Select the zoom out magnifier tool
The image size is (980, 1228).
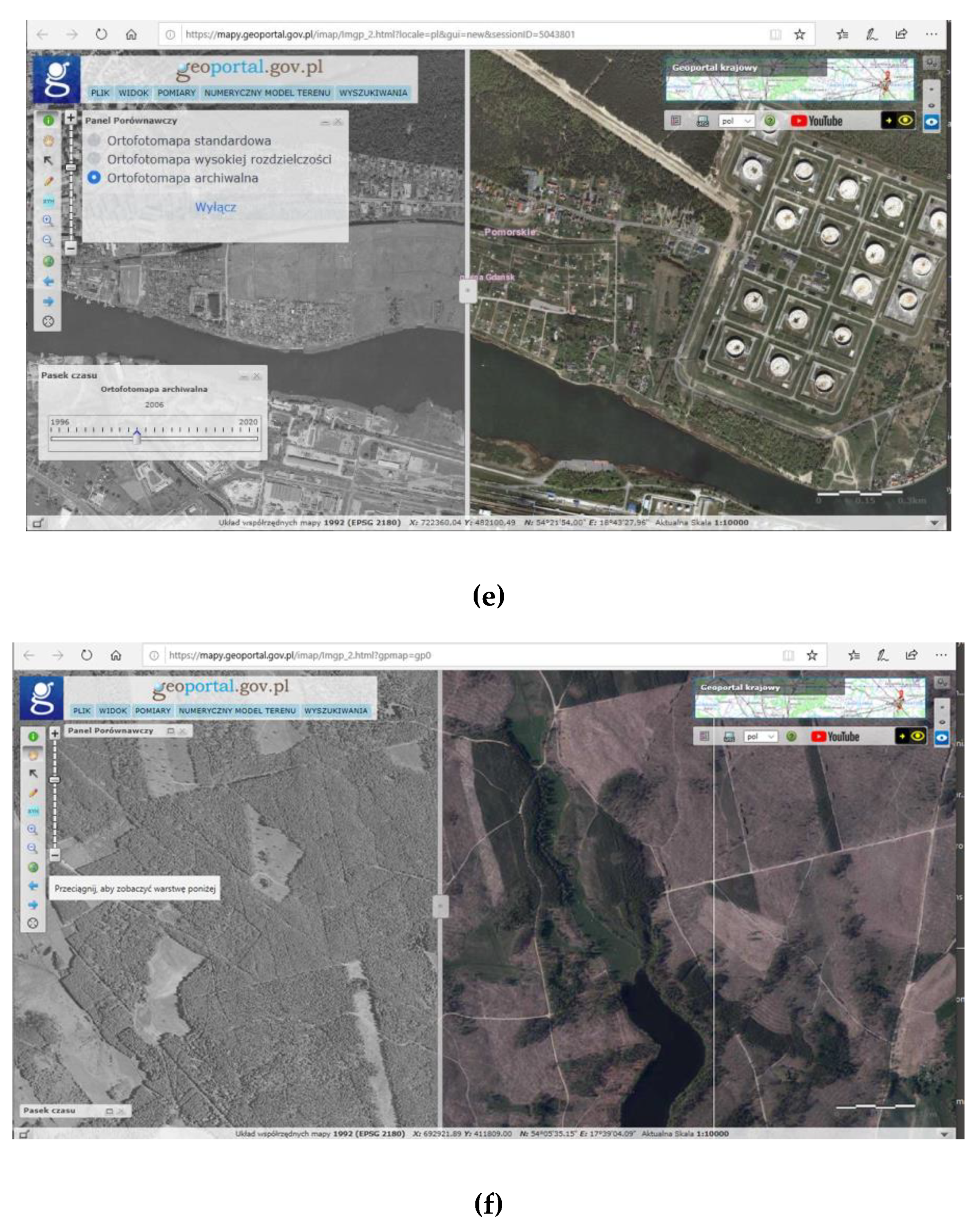tap(49, 239)
